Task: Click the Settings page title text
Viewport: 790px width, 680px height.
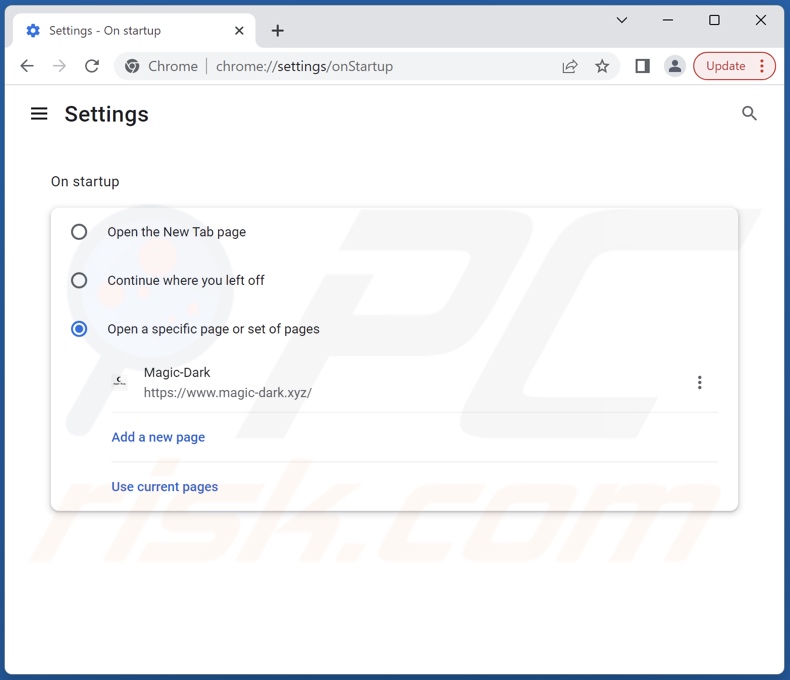Action: [x=106, y=114]
